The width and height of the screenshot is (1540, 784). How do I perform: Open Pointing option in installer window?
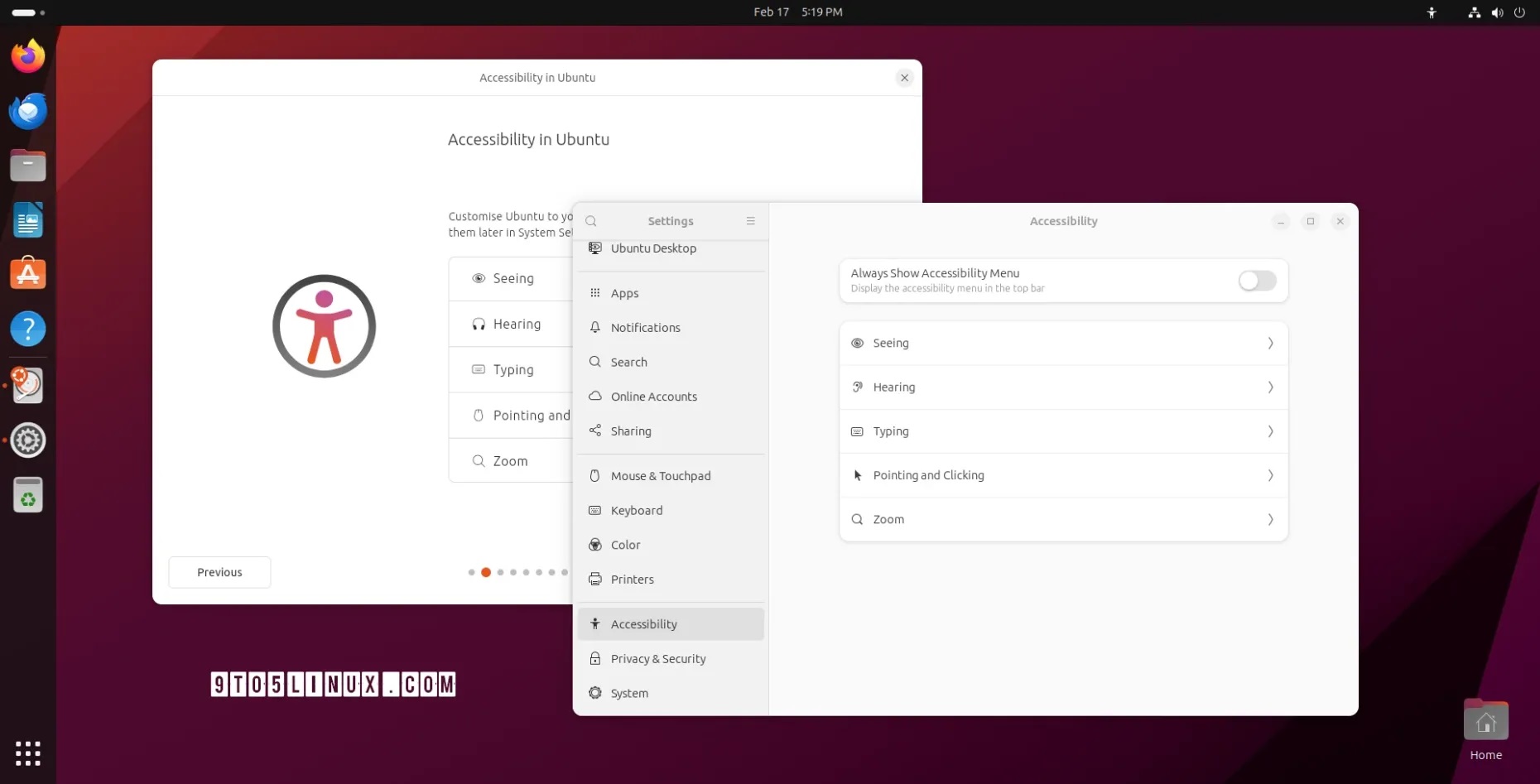pos(511,416)
